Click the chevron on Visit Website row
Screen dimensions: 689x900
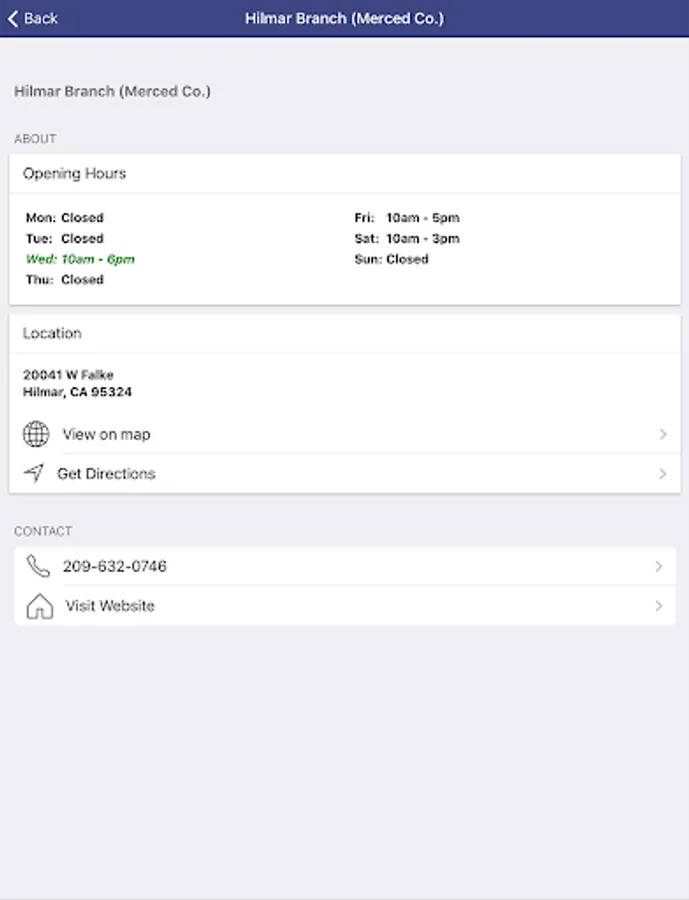click(x=658, y=606)
